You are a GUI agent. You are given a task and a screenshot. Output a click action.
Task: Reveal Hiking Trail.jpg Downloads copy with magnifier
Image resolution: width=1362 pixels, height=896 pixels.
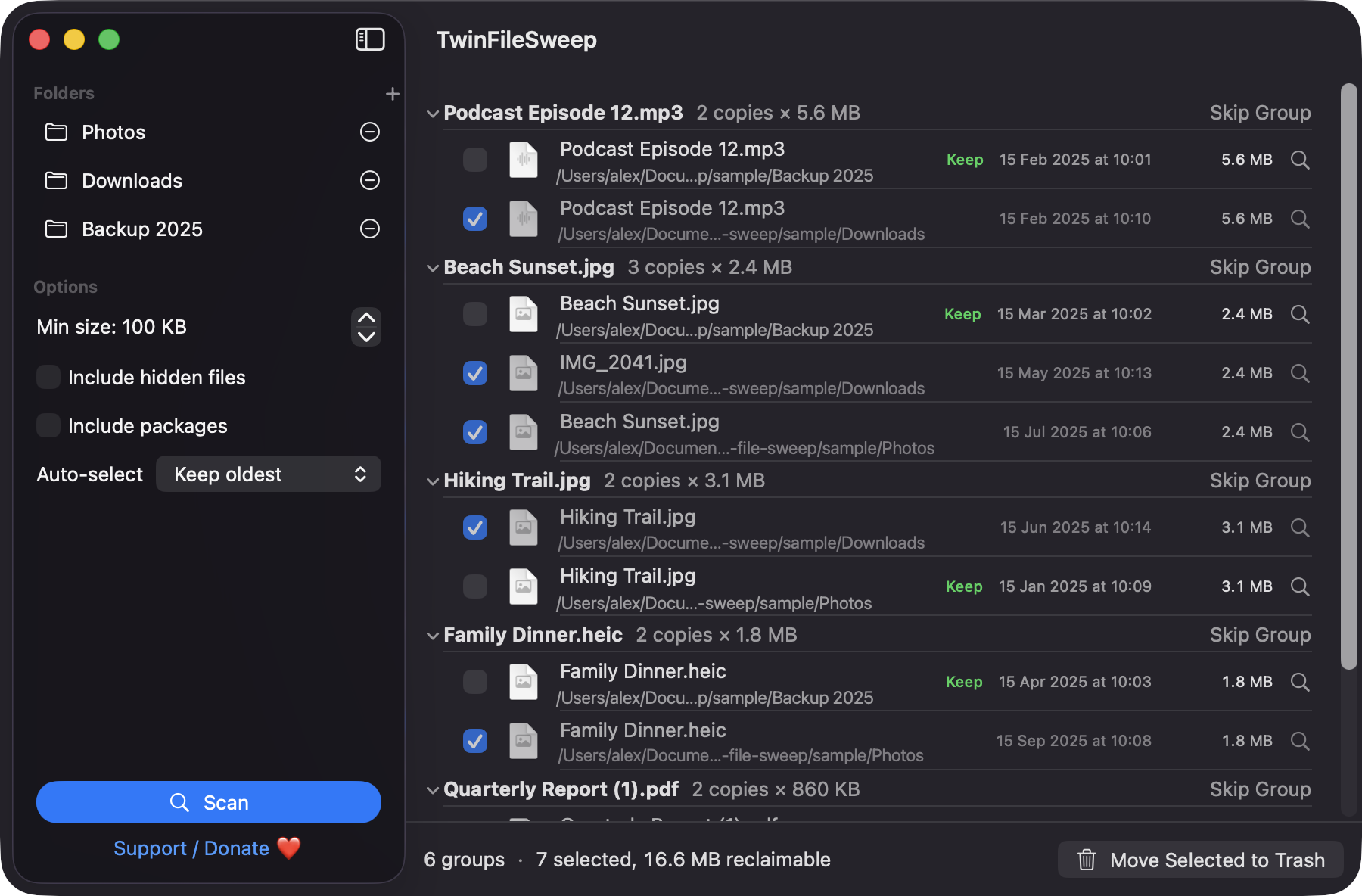pyautogui.click(x=1300, y=527)
